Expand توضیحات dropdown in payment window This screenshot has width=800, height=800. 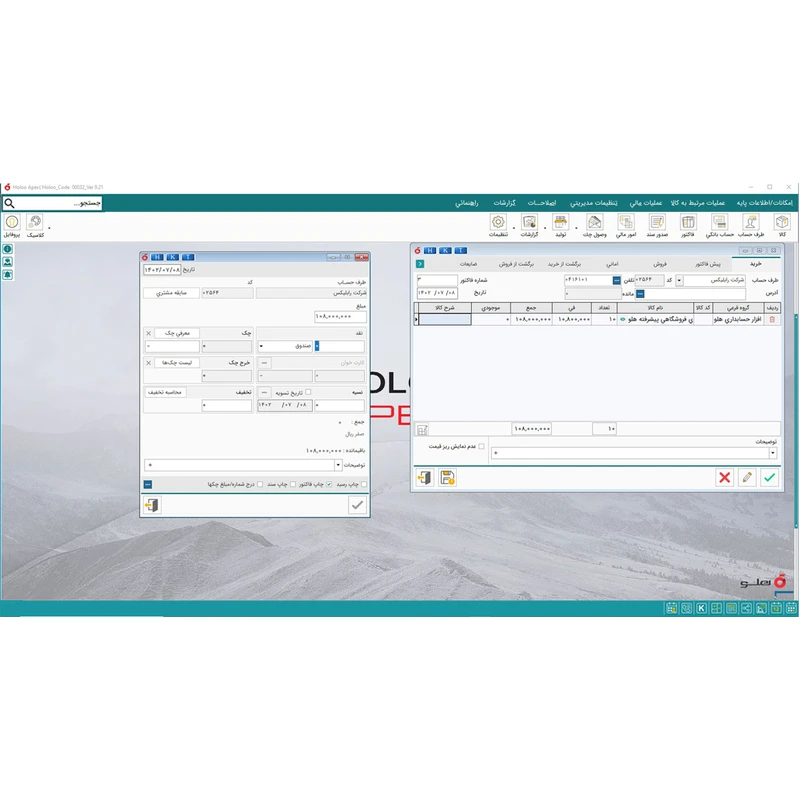point(149,465)
